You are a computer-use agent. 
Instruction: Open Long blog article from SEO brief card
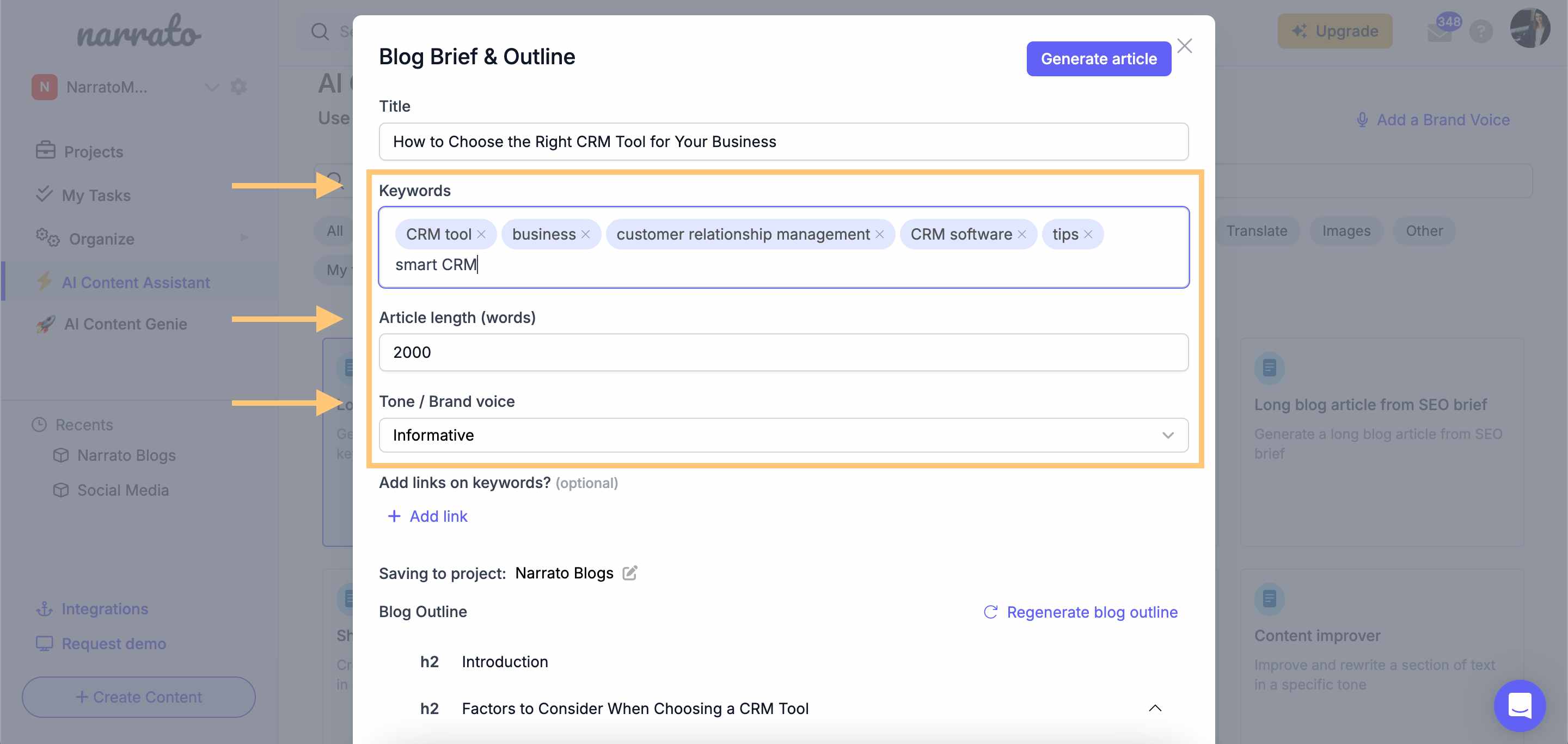click(x=1382, y=442)
